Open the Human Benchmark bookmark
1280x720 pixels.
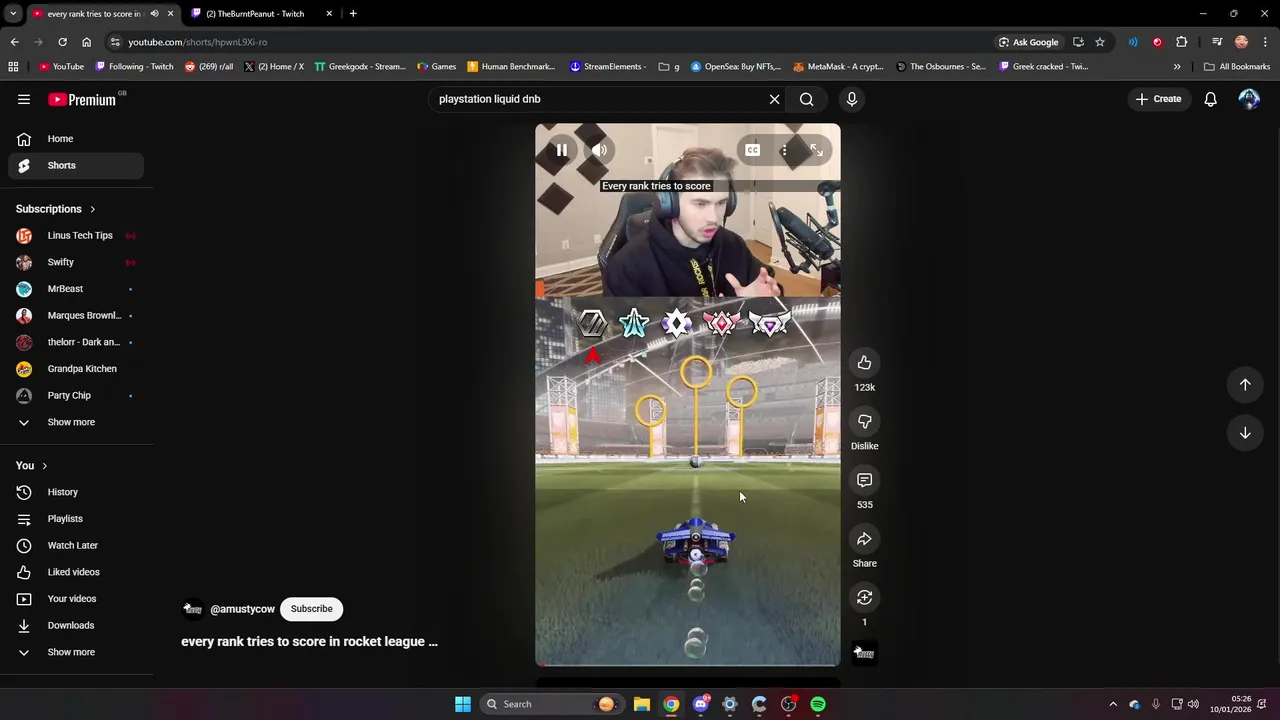pyautogui.click(x=511, y=67)
